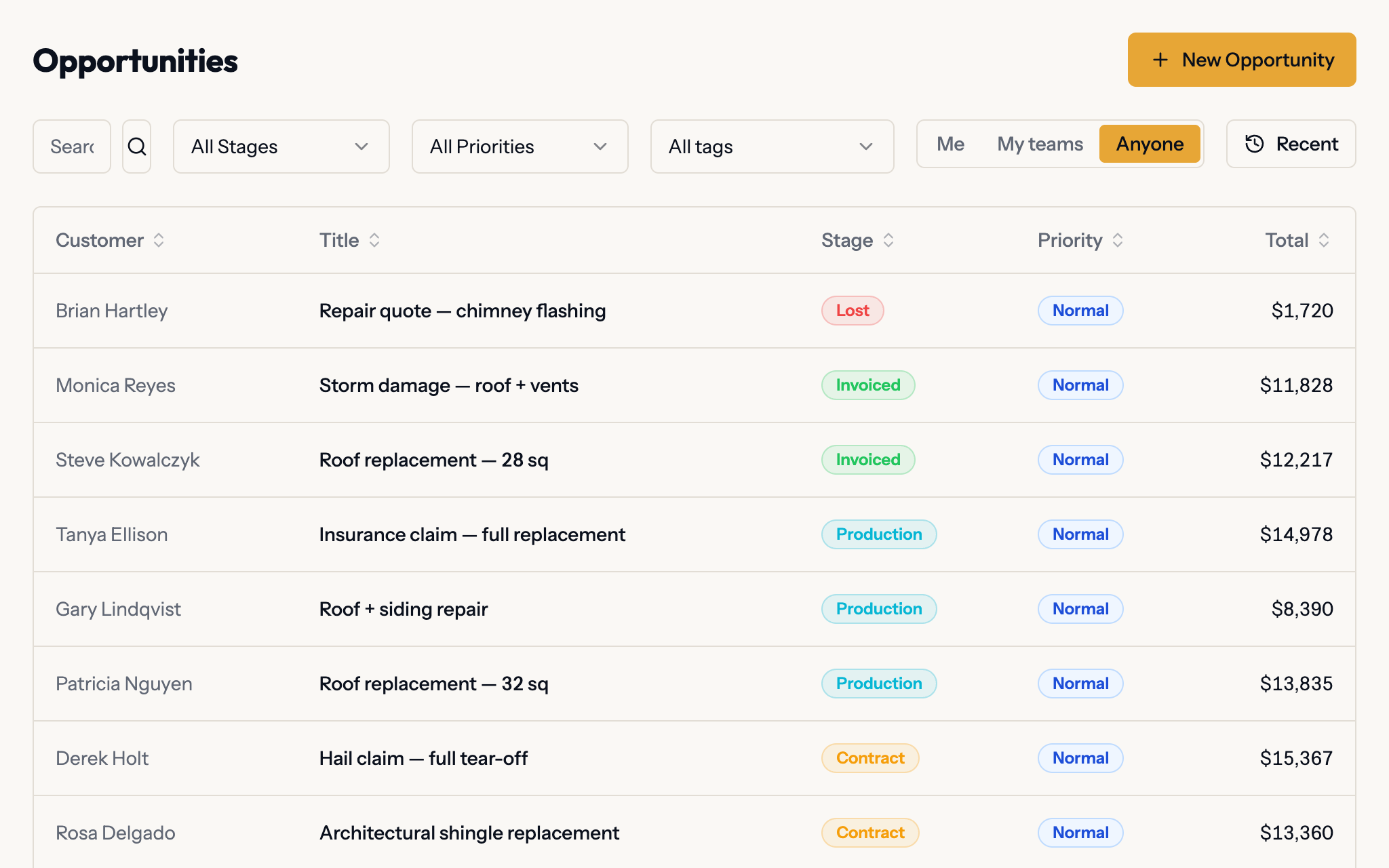
Task: Click Normal priority badge for Brian Hartley
Action: click(1080, 311)
